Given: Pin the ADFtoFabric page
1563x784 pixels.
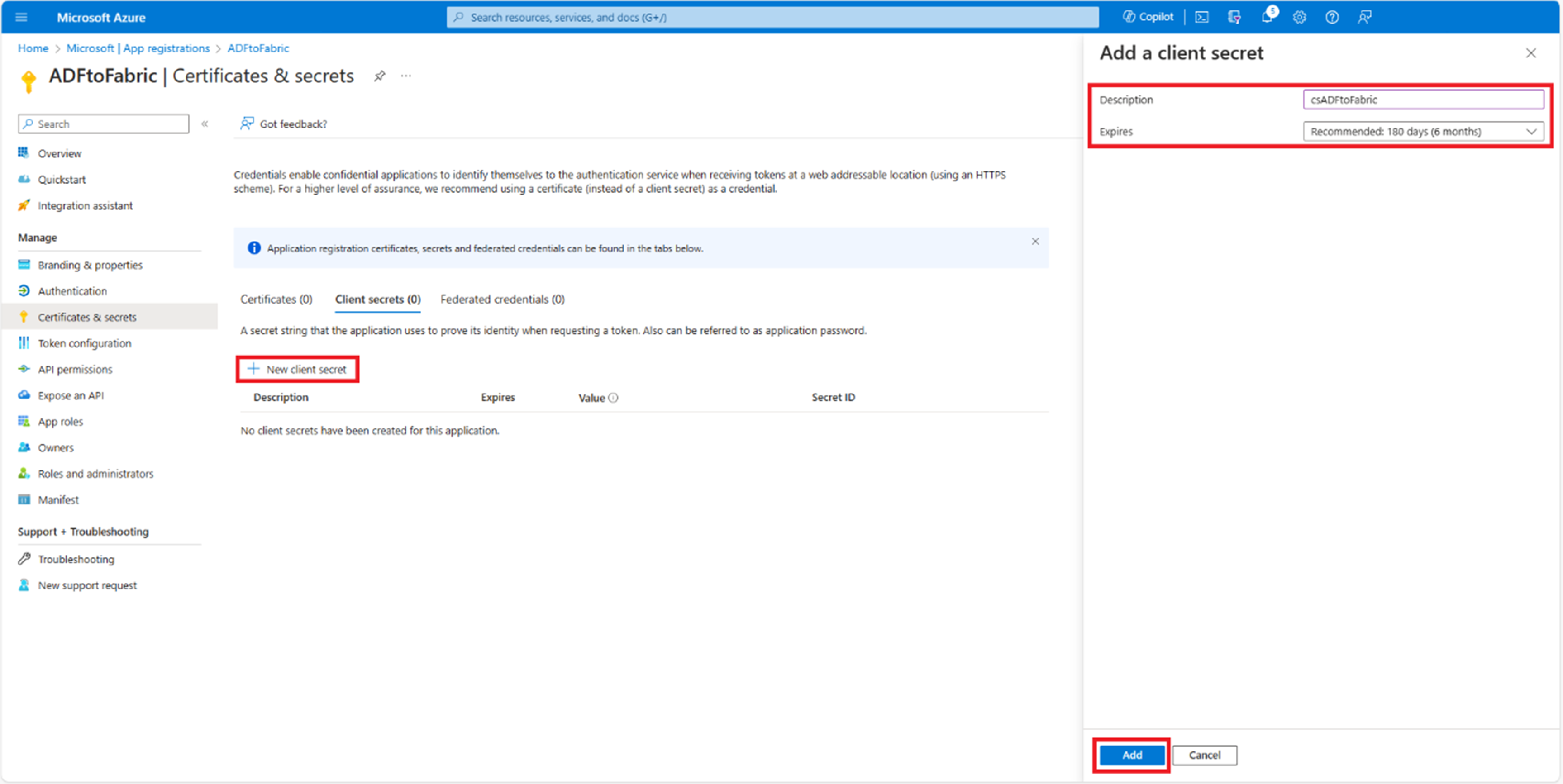Looking at the screenshot, I should click(379, 76).
